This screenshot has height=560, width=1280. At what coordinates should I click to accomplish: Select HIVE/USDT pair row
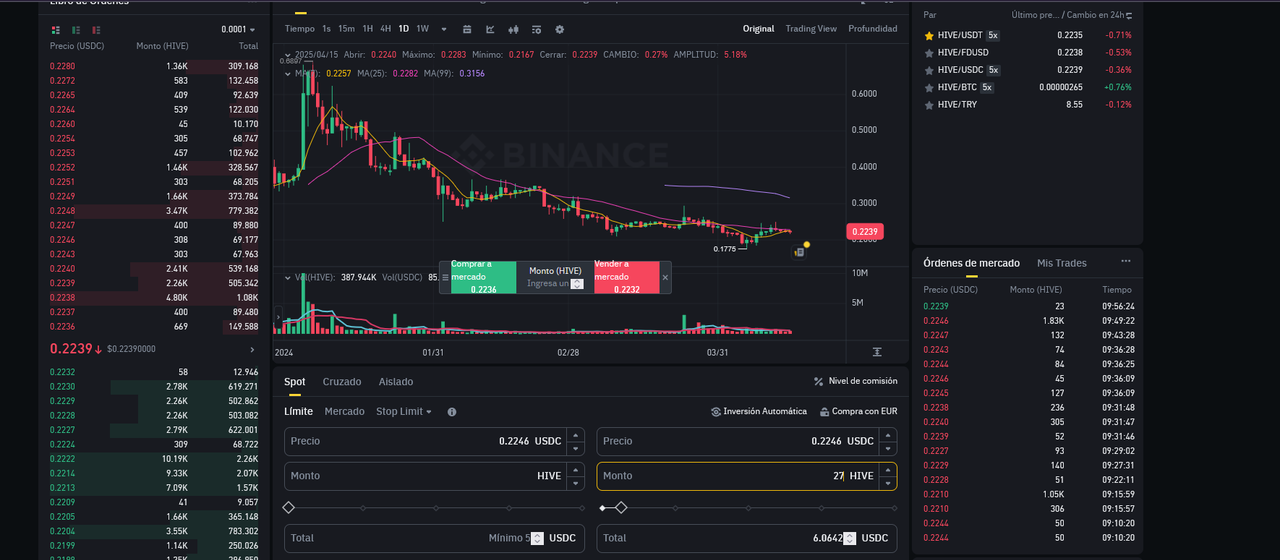1027,35
